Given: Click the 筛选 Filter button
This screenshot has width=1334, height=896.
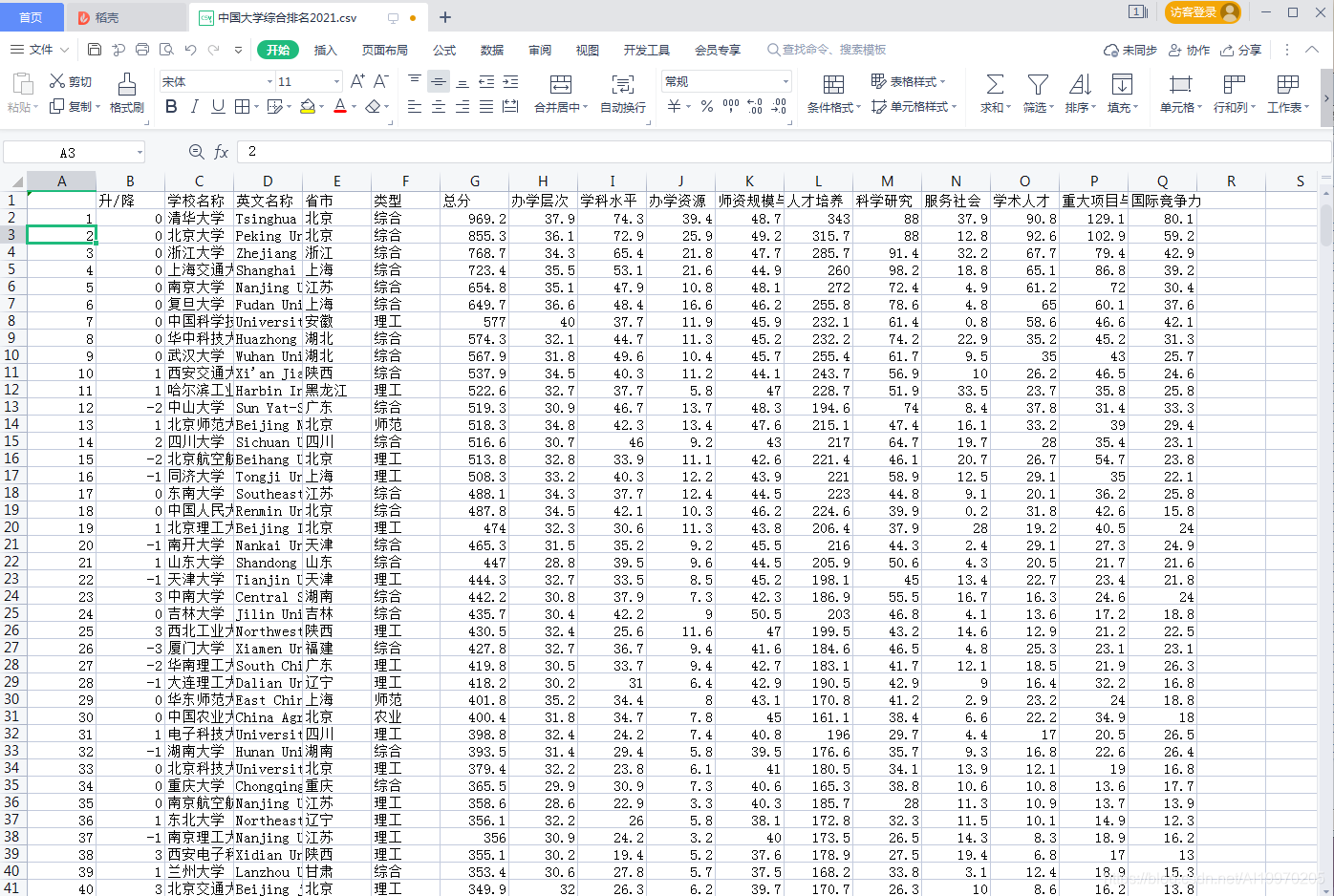Looking at the screenshot, I should pos(1038,93).
